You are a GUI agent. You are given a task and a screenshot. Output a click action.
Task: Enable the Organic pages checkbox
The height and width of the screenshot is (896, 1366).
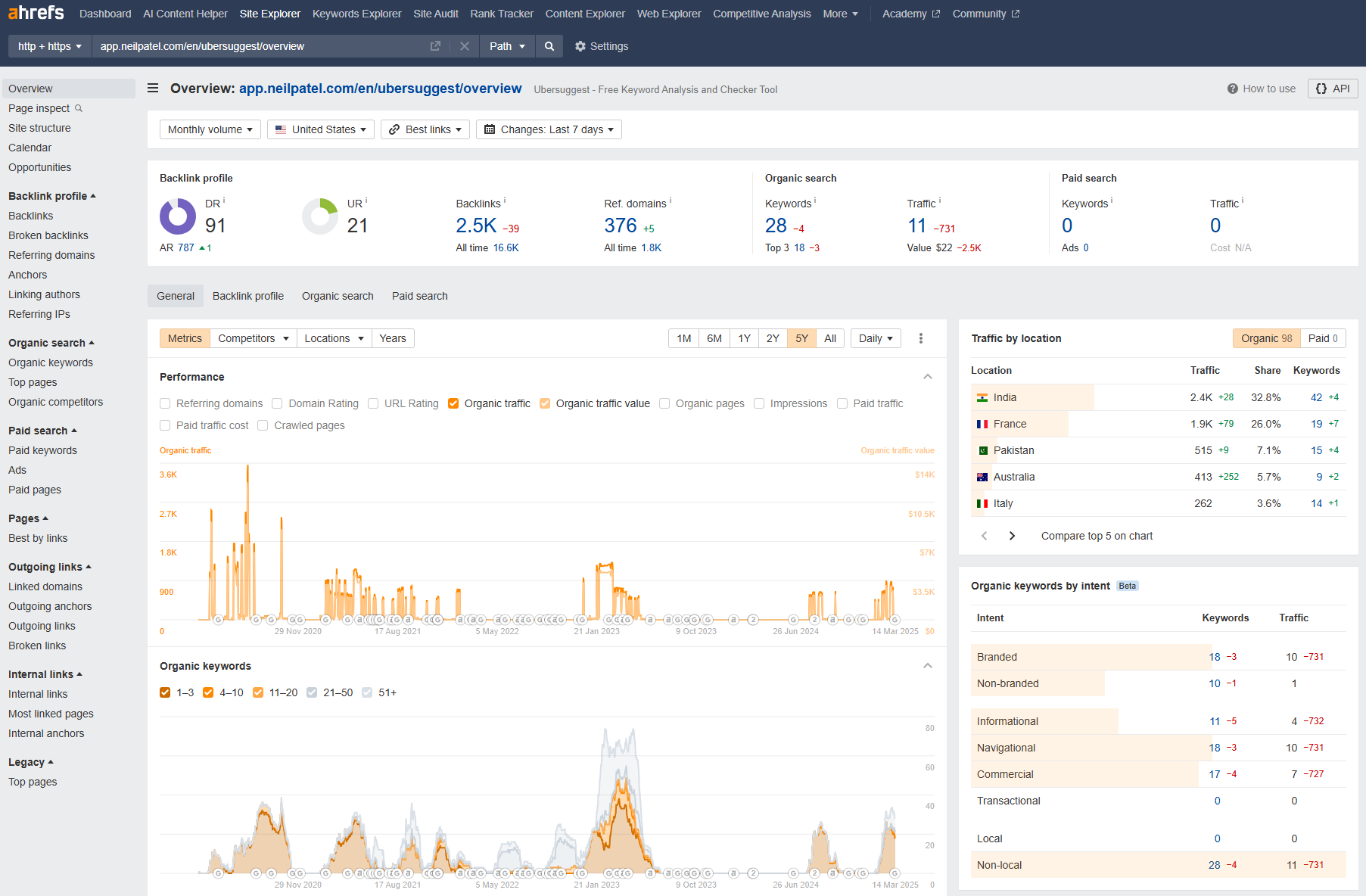tap(664, 403)
